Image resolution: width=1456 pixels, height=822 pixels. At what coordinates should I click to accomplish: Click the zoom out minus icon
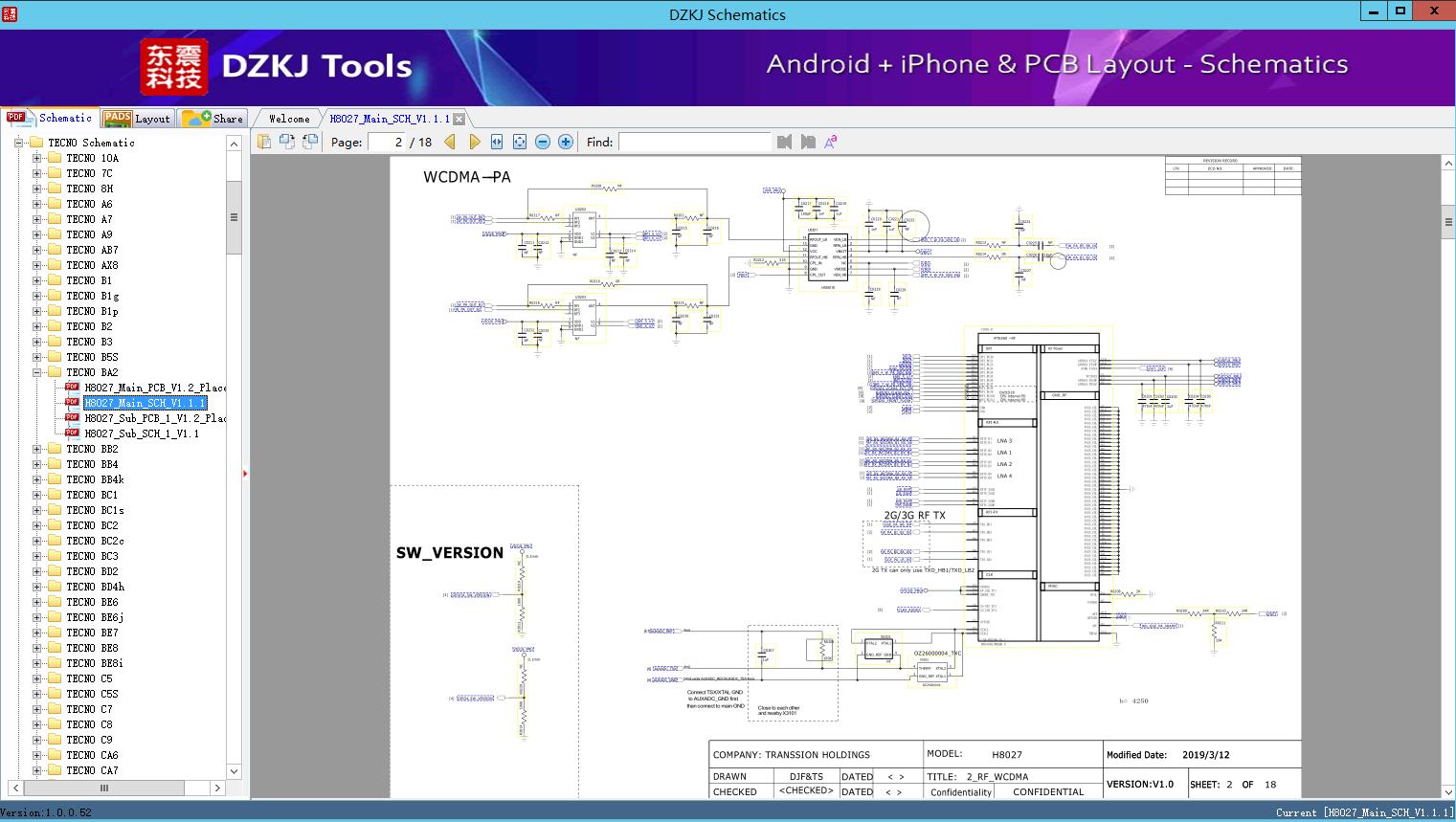[x=543, y=142]
